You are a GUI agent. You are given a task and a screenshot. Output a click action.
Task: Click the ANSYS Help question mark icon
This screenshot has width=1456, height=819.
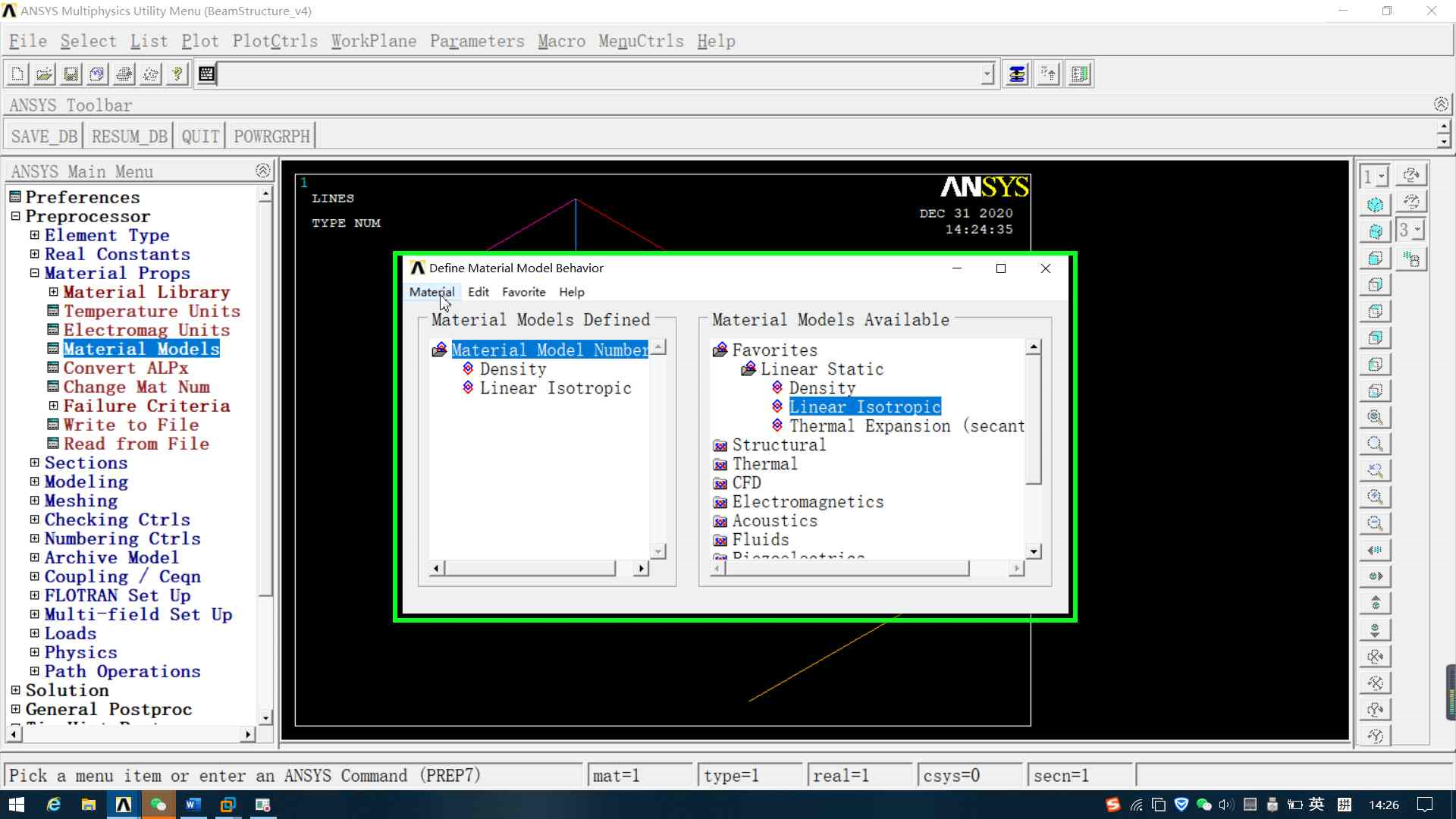[177, 74]
